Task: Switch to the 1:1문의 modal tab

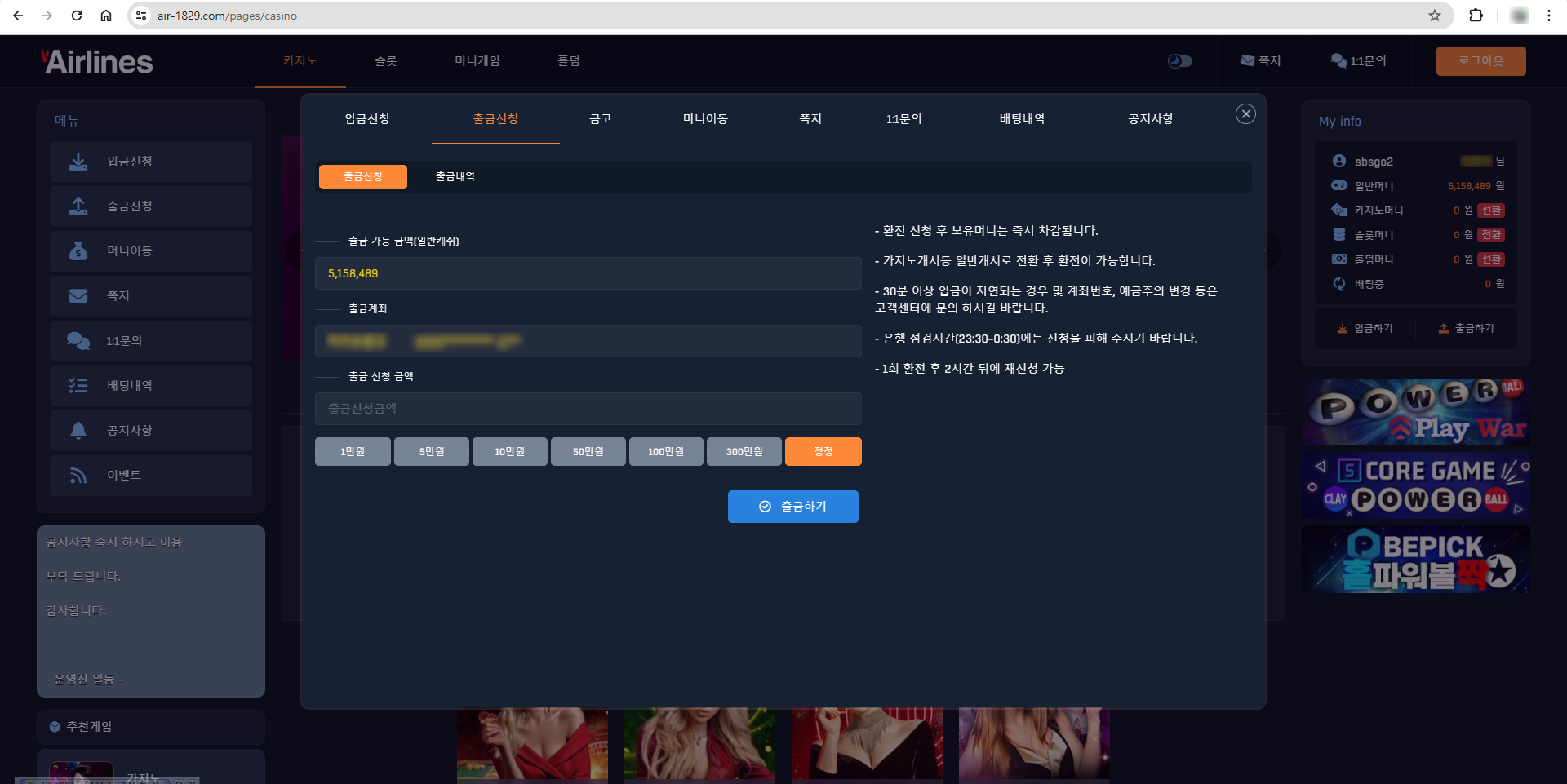Action: pyautogui.click(x=904, y=119)
